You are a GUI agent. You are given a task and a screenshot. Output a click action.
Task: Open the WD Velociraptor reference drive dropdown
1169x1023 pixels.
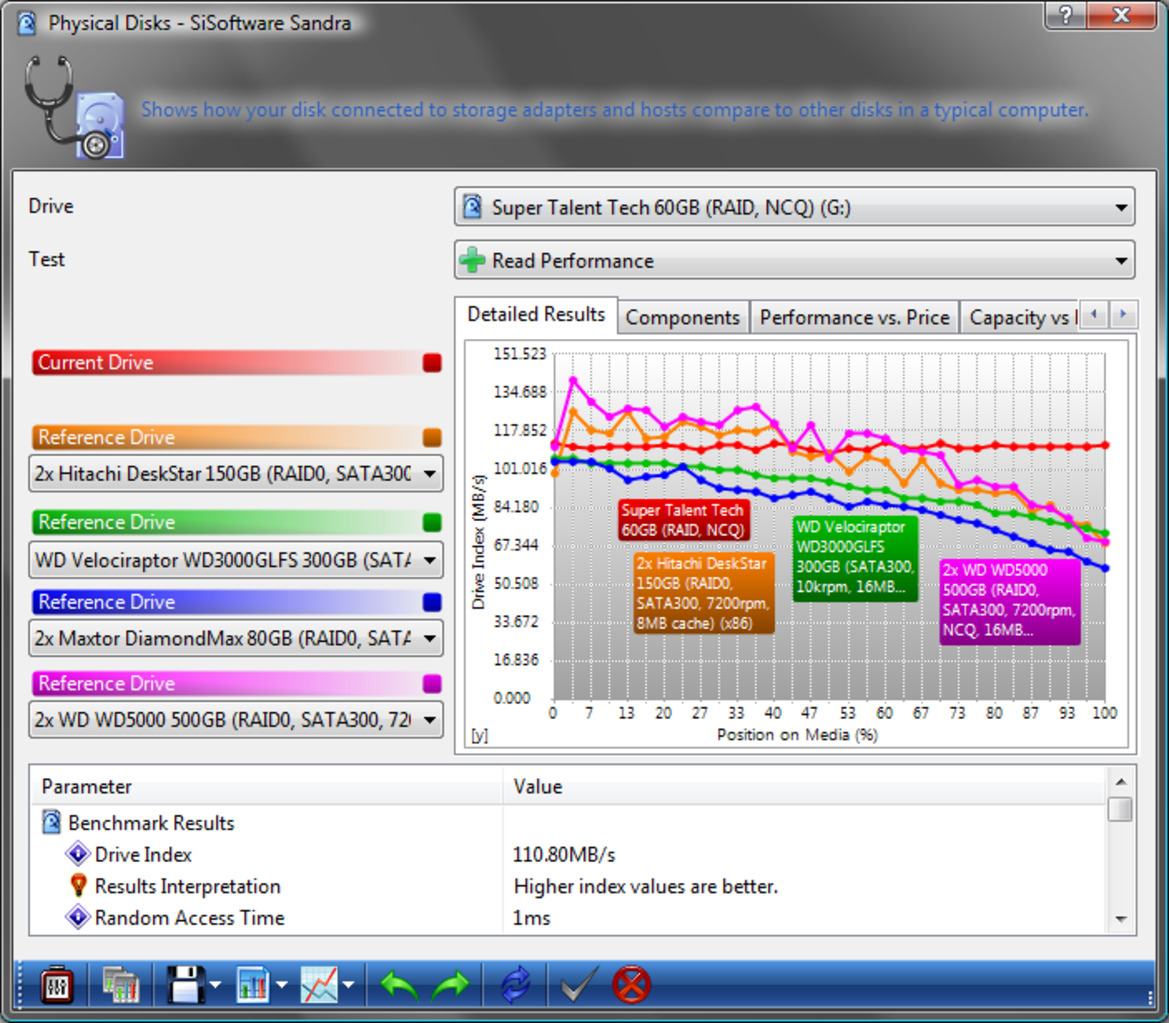(236, 560)
